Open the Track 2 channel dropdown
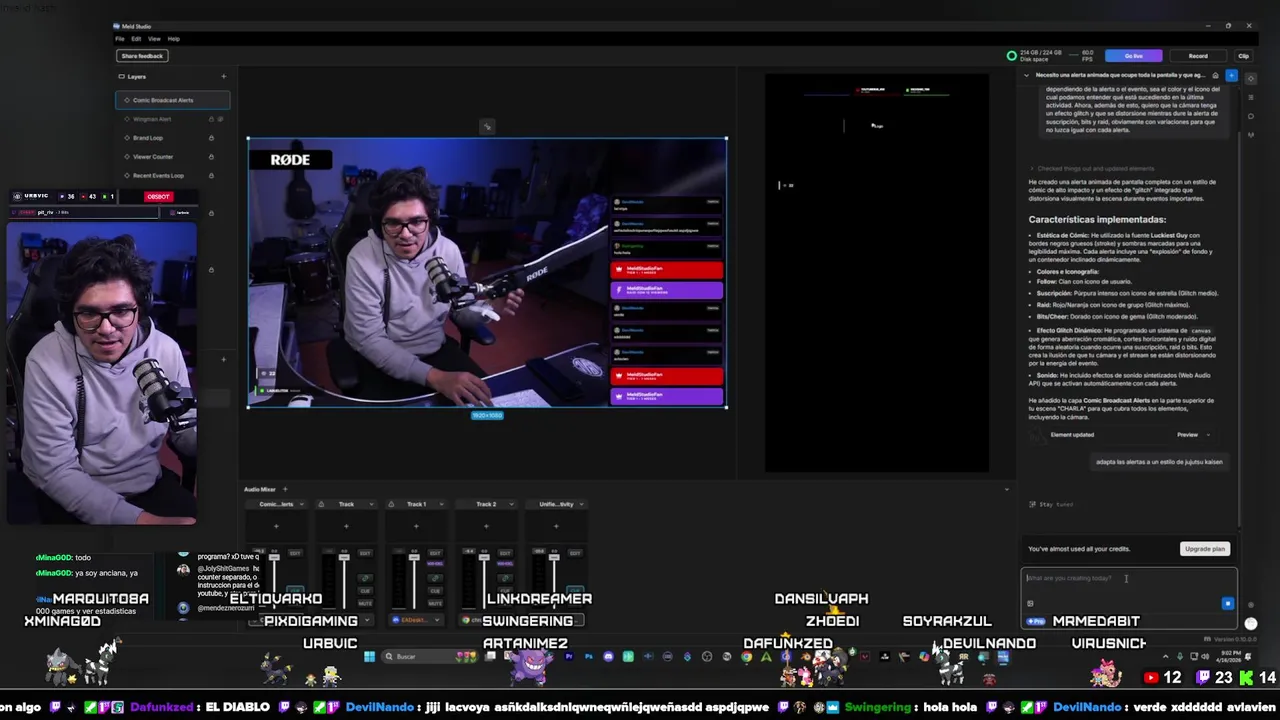The width and height of the screenshot is (1280, 720). click(x=511, y=504)
